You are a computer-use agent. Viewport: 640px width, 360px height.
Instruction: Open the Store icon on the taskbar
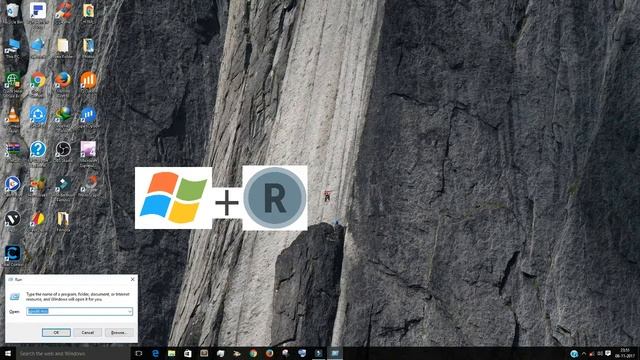pos(188,353)
